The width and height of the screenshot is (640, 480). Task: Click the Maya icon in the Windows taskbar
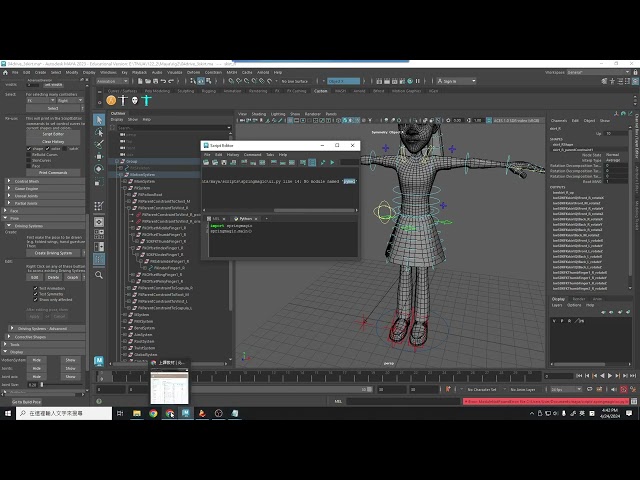click(186, 413)
